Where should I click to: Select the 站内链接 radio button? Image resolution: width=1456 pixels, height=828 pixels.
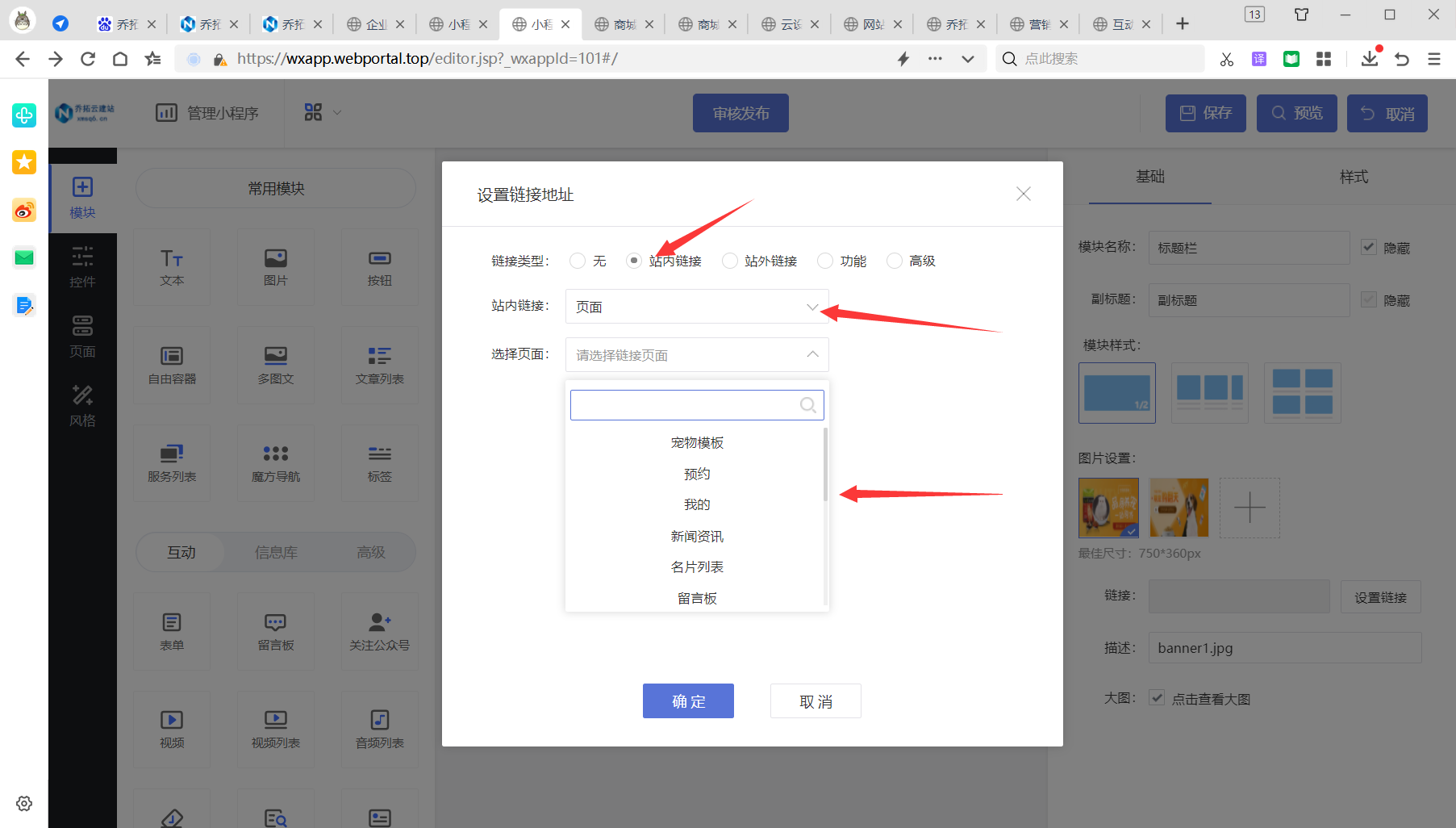pos(634,261)
